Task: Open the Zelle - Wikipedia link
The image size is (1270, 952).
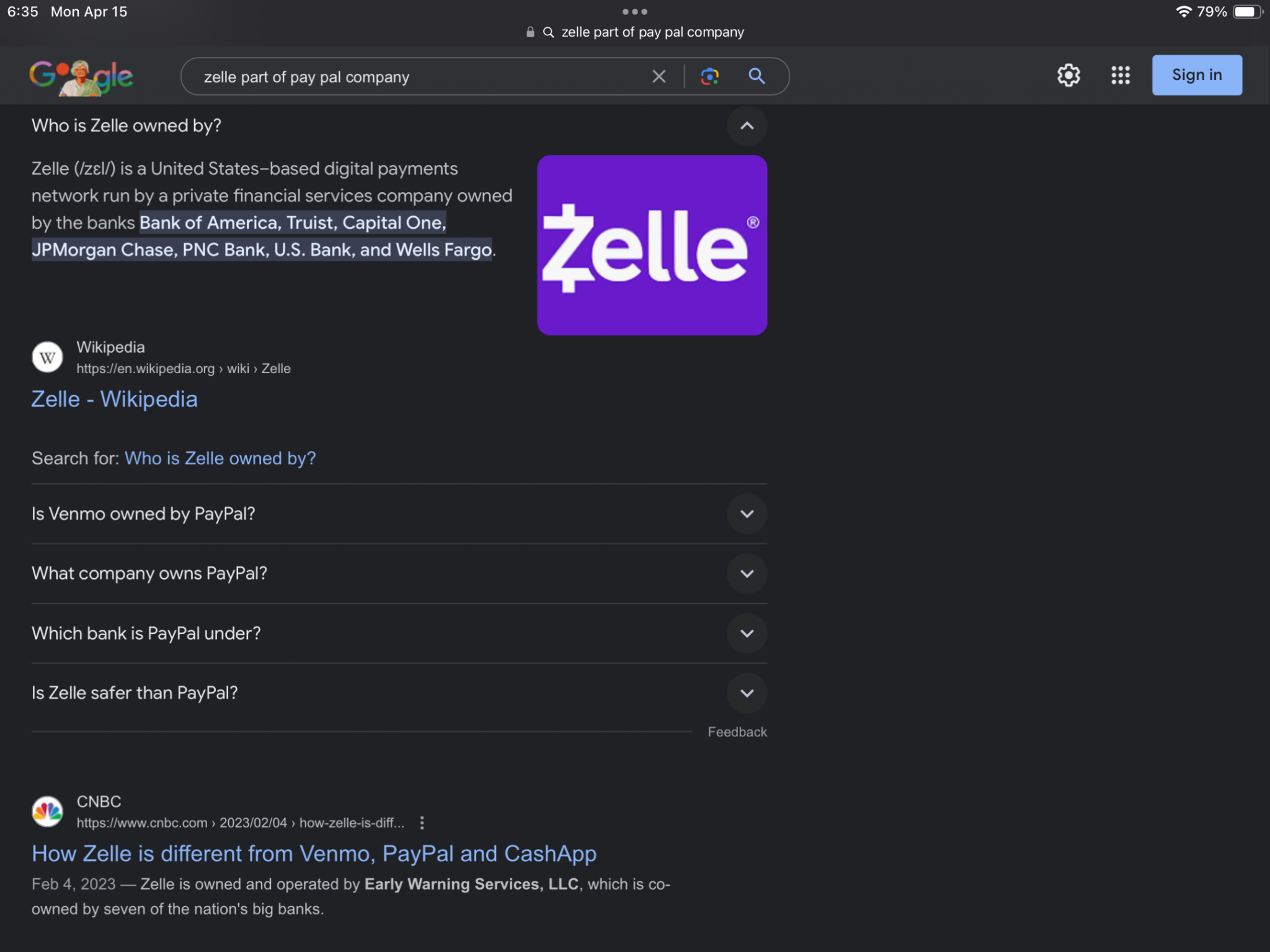Action: pos(115,399)
